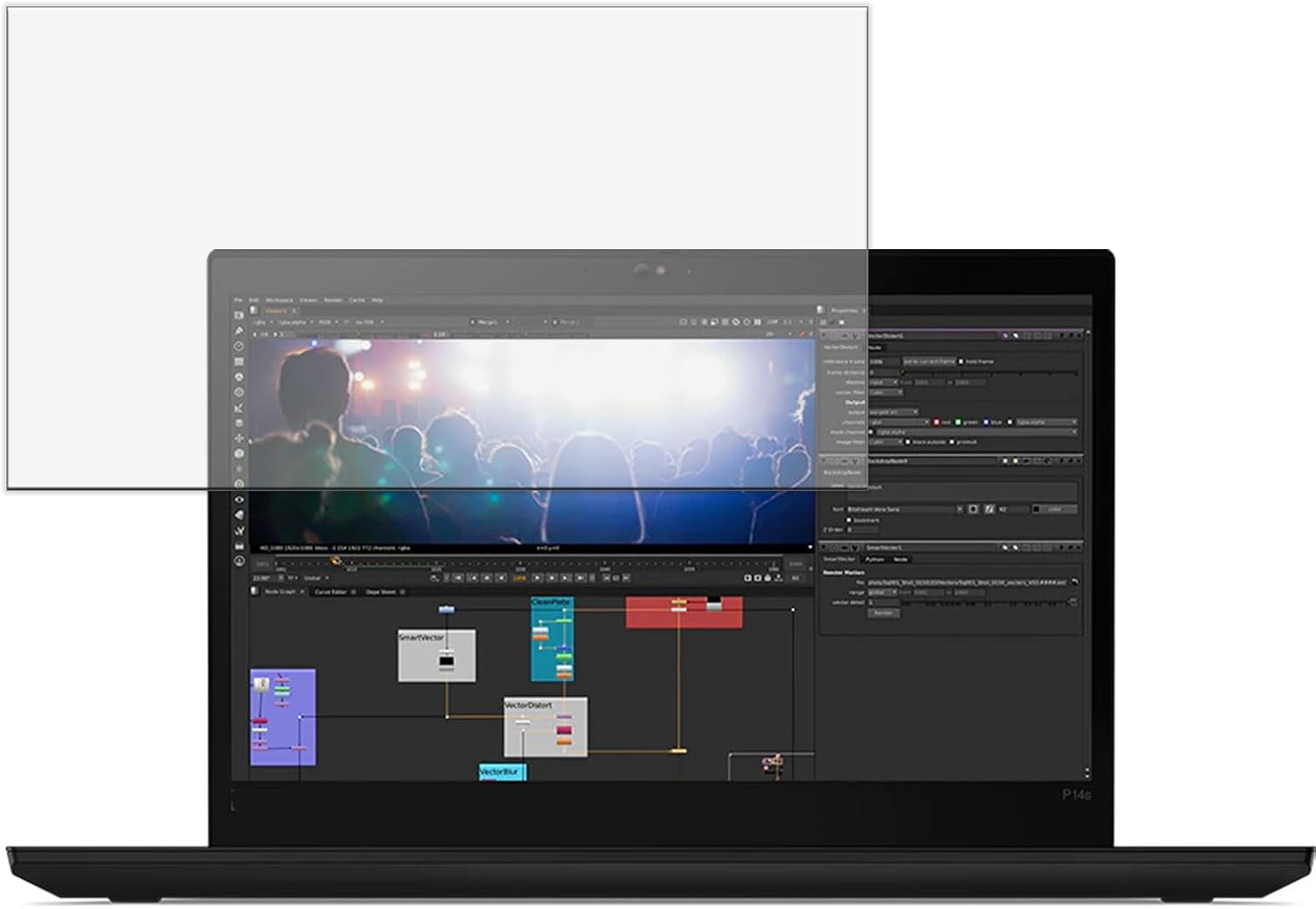Open the Render menu

pos(333,300)
